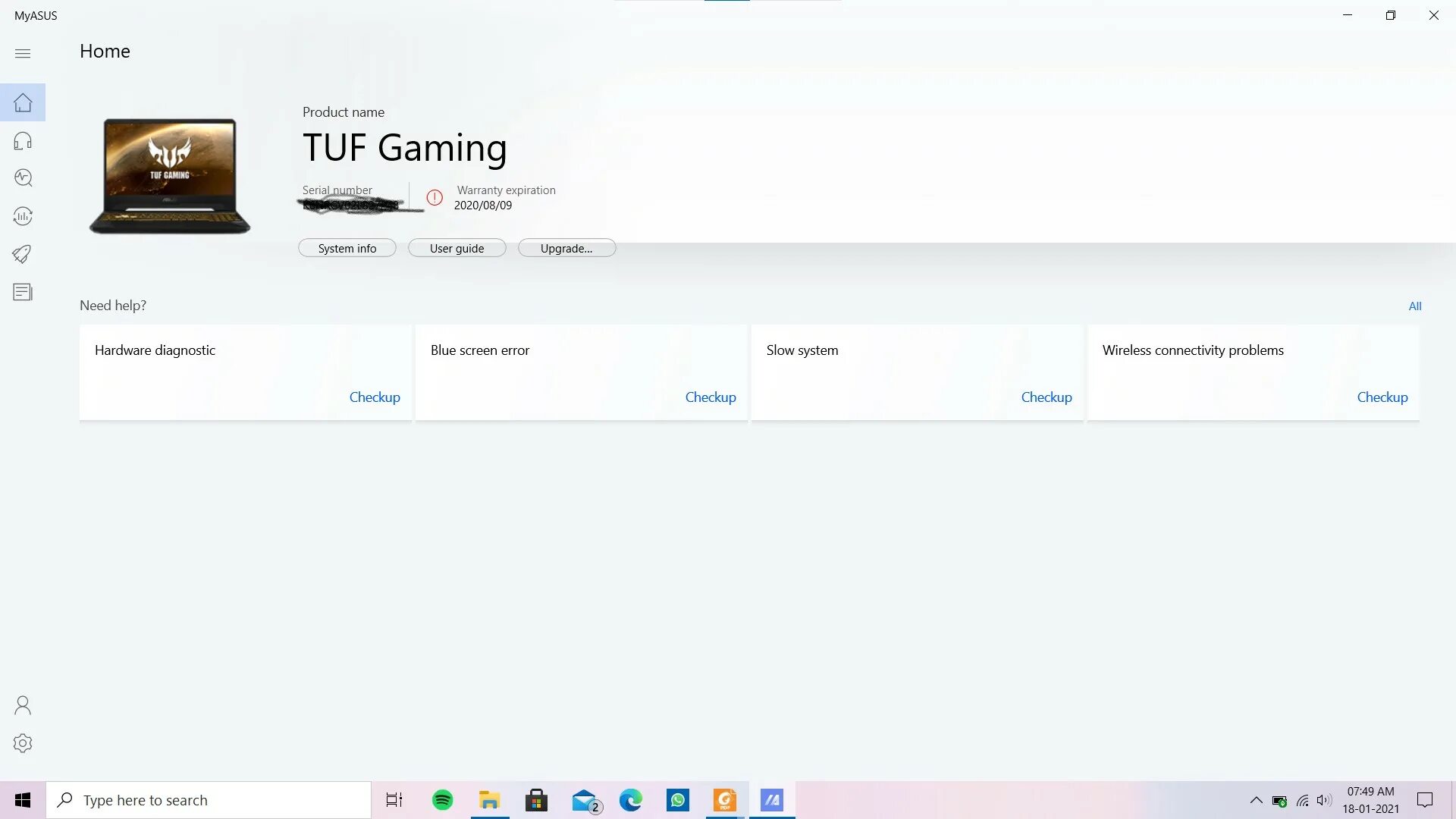Expand hidden system tray icons chevron
1456x819 pixels.
pyautogui.click(x=1256, y=800)
